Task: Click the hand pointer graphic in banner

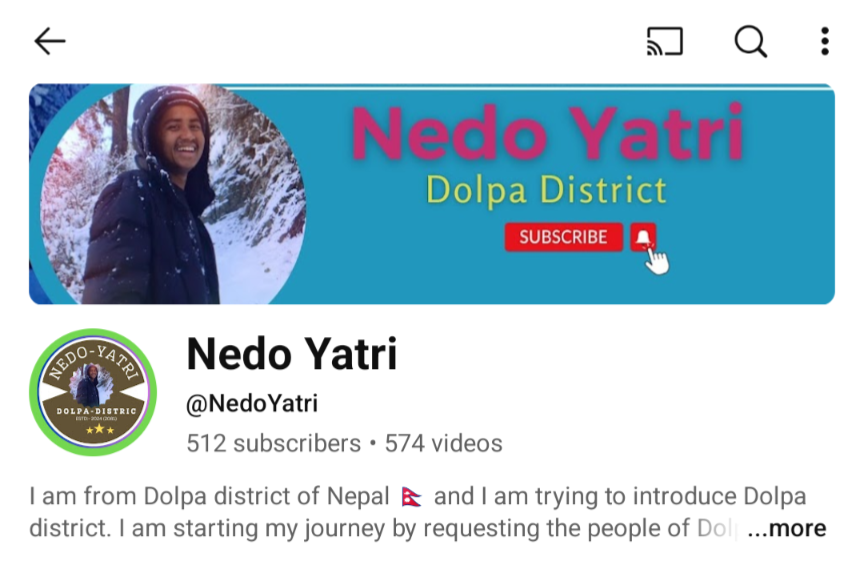Action: tap(657, 261)
